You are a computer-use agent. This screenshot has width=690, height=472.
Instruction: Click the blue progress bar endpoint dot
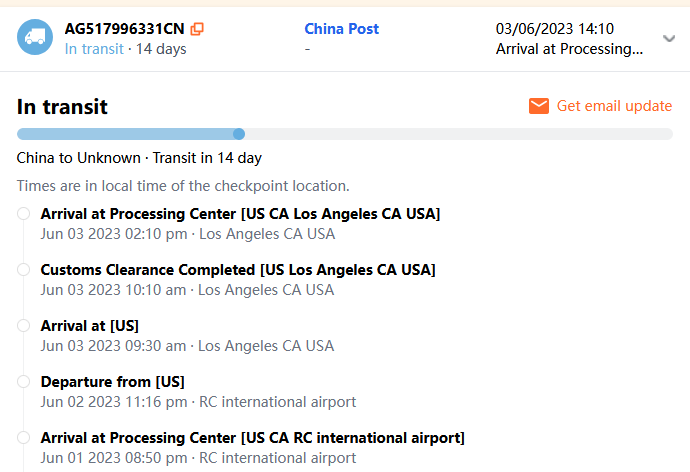coord(239,134)
